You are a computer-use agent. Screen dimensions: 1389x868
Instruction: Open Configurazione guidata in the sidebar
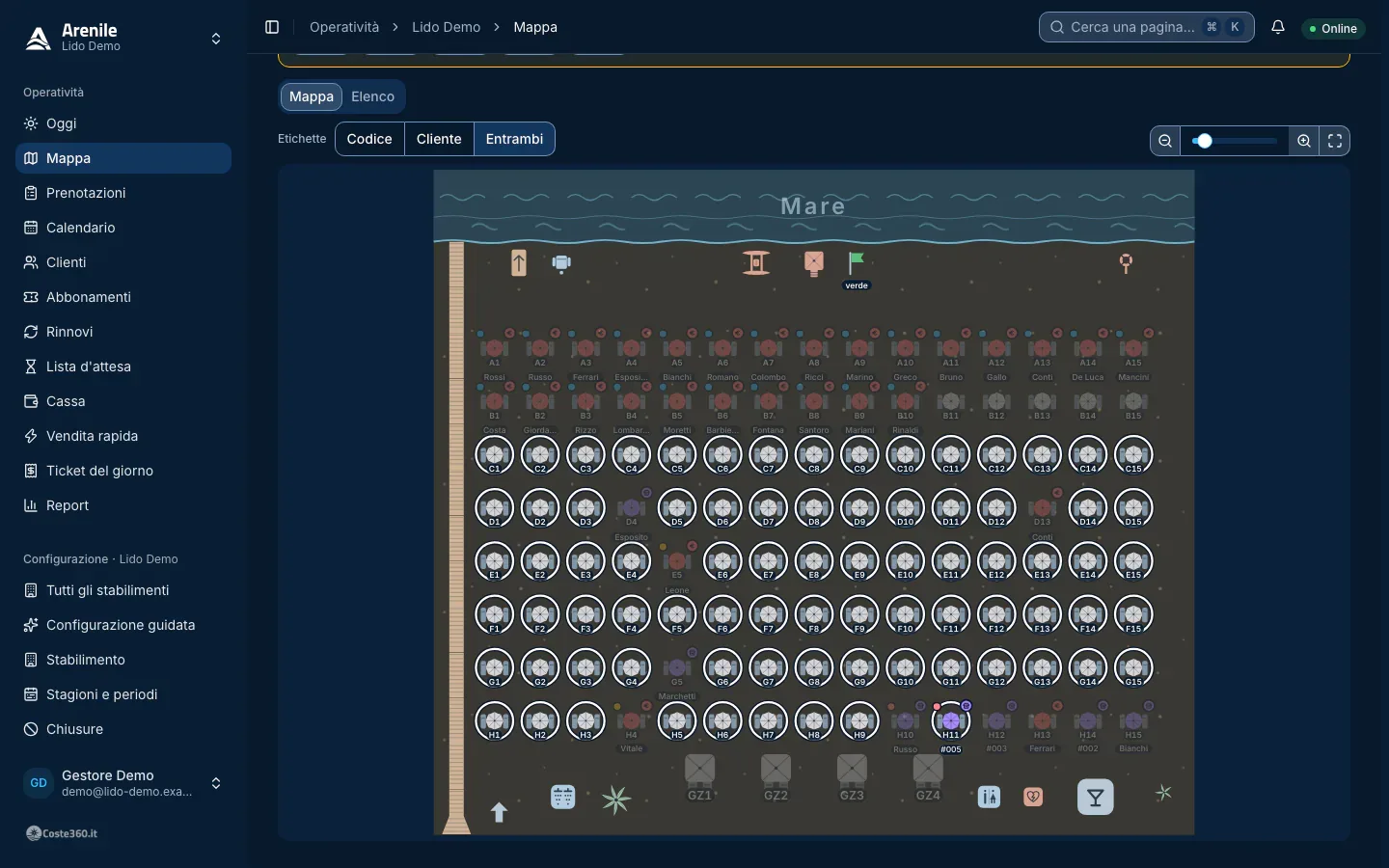[123, 625]
